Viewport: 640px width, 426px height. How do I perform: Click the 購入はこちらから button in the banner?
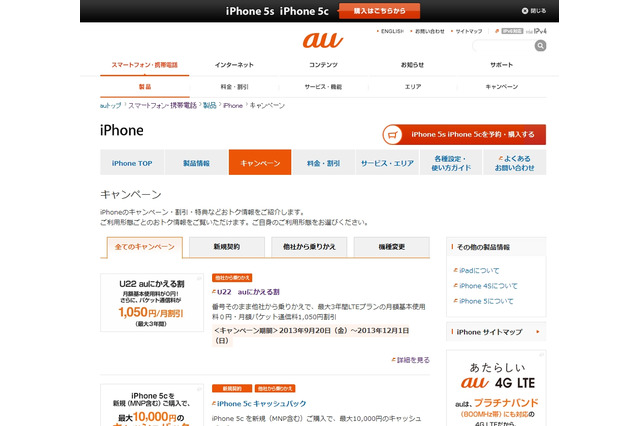click(x=379, y=11)
